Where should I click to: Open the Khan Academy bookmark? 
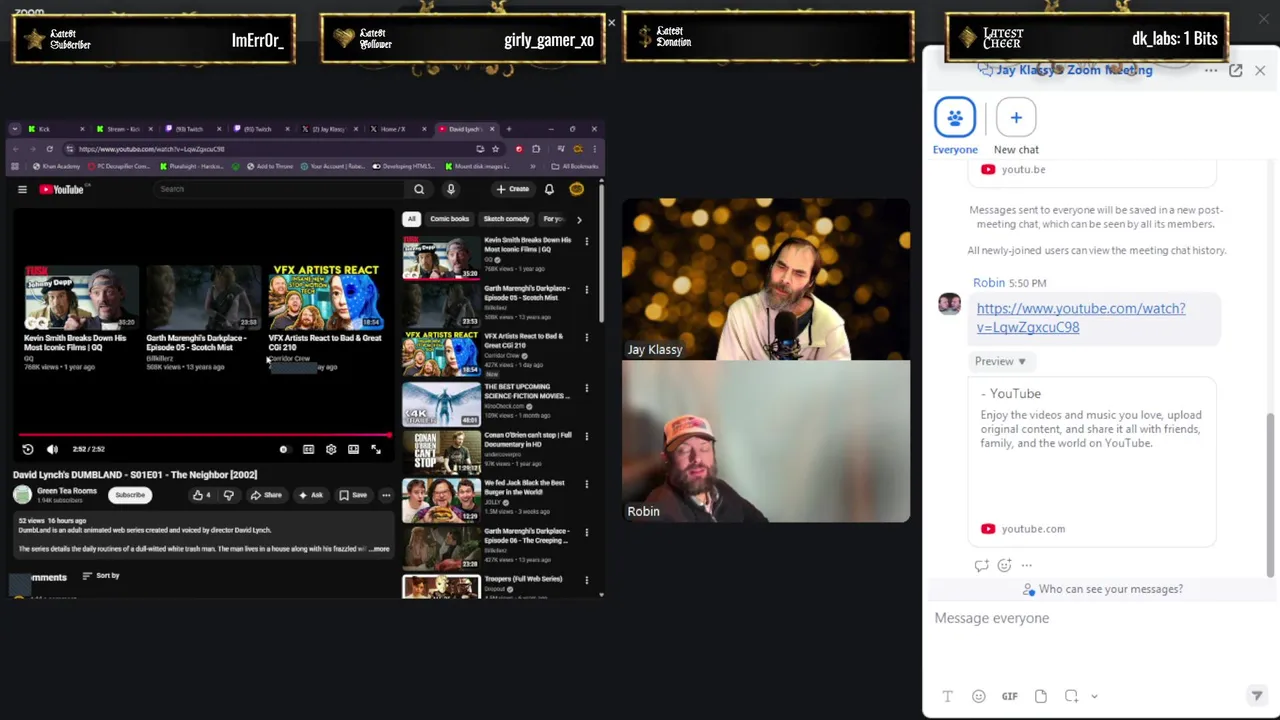click(x=56, y=166)
